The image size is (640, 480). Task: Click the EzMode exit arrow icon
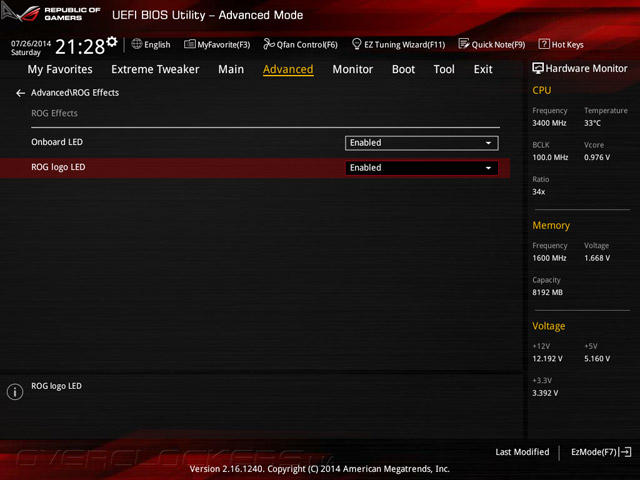625,452
